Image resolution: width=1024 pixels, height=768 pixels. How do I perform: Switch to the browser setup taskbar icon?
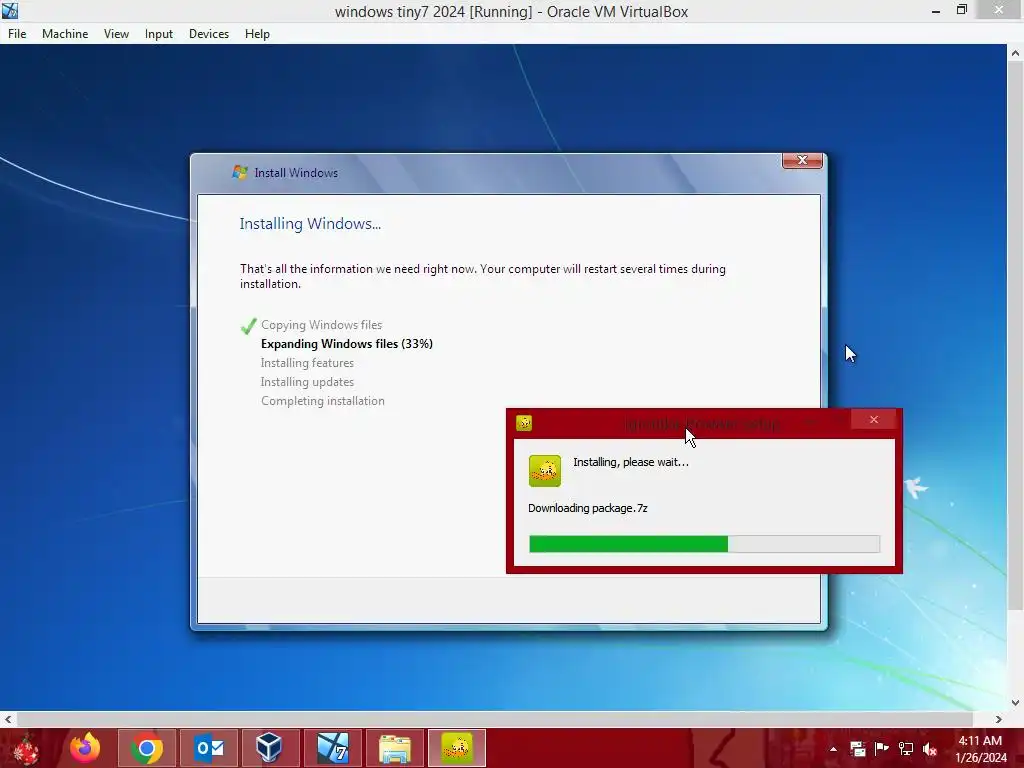click(457, 748)
